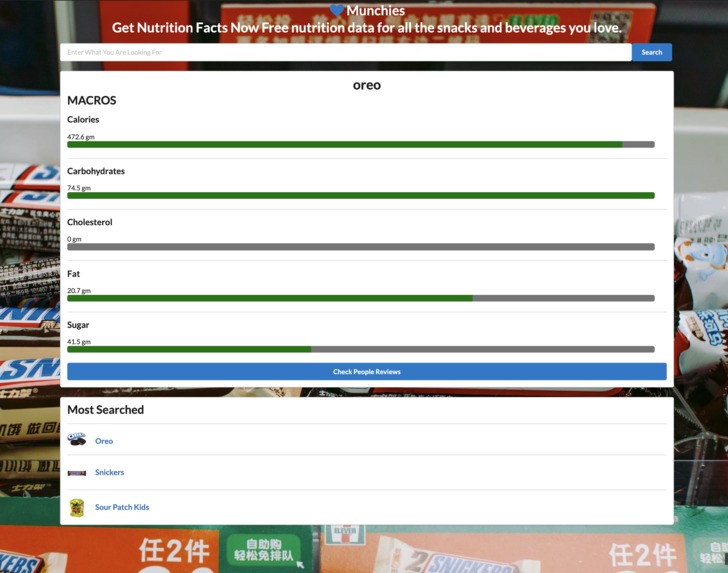This screenshot has width=728, height=573.
Task: Click the Cholesterol label
Action: point(90,222)
